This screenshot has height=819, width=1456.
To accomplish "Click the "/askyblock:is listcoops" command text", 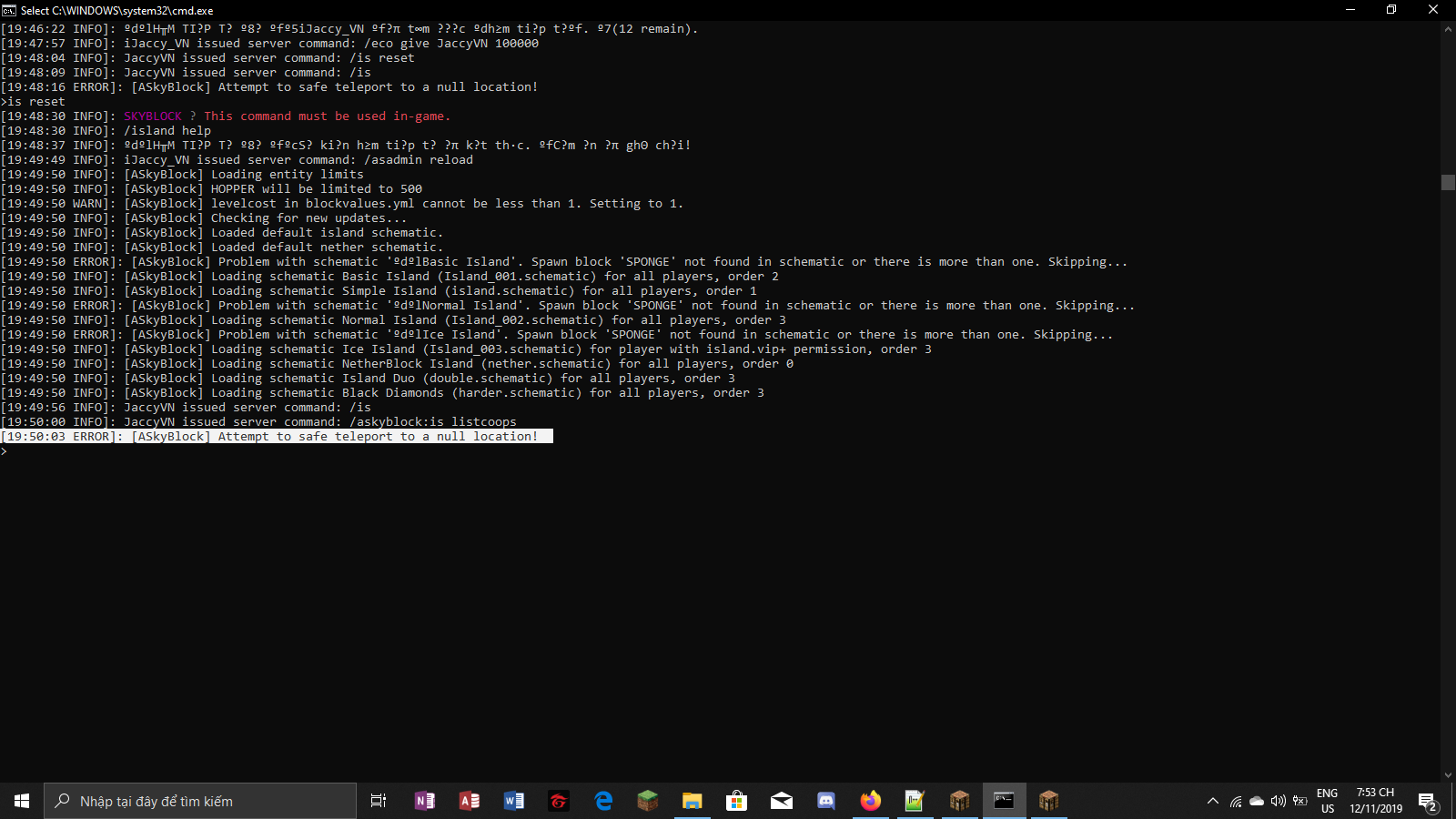I will pos(433,422).
